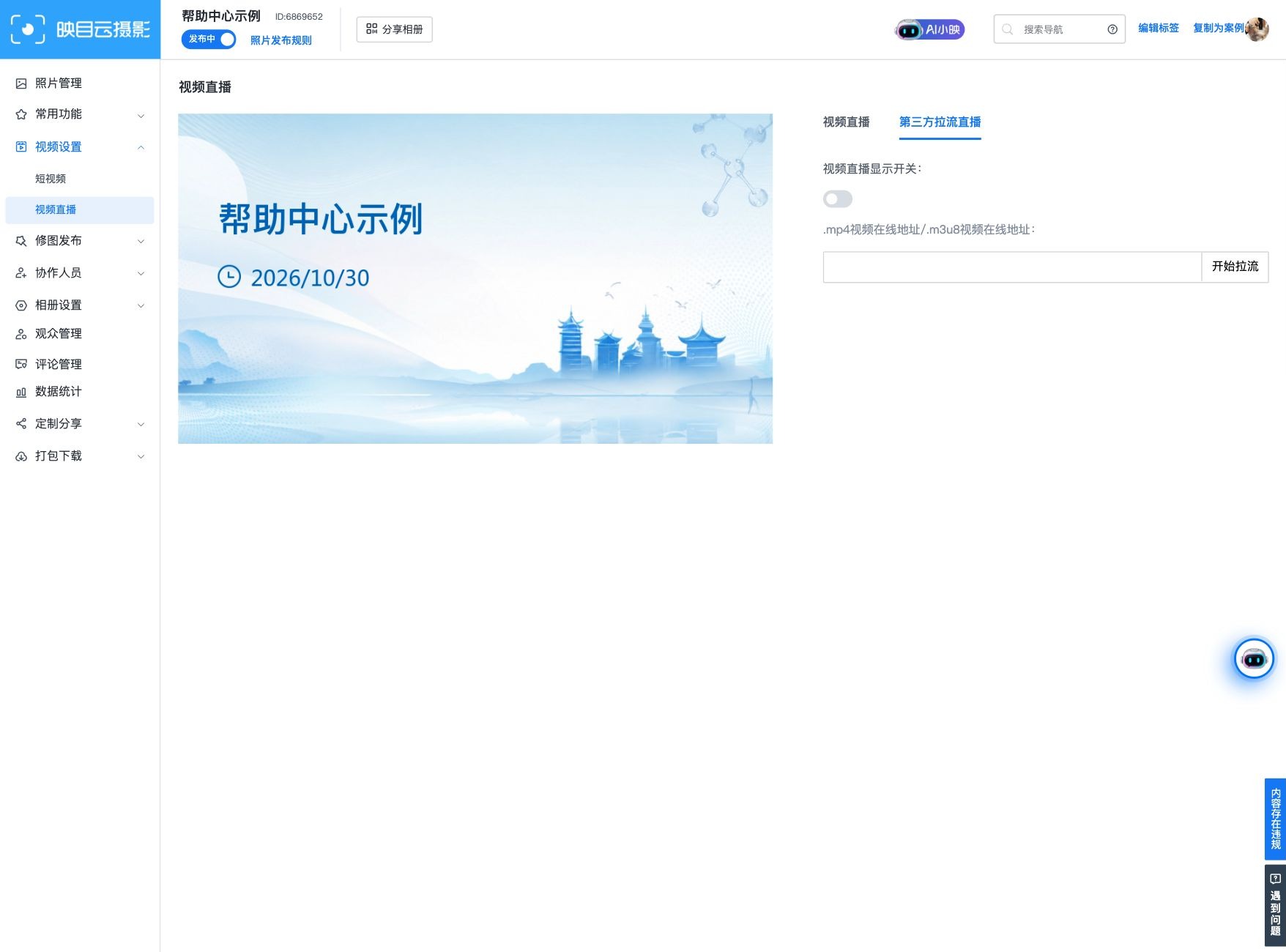1286x952 pixels.
Task: Open the 照片发布规则 link
Action: point(280,40)
